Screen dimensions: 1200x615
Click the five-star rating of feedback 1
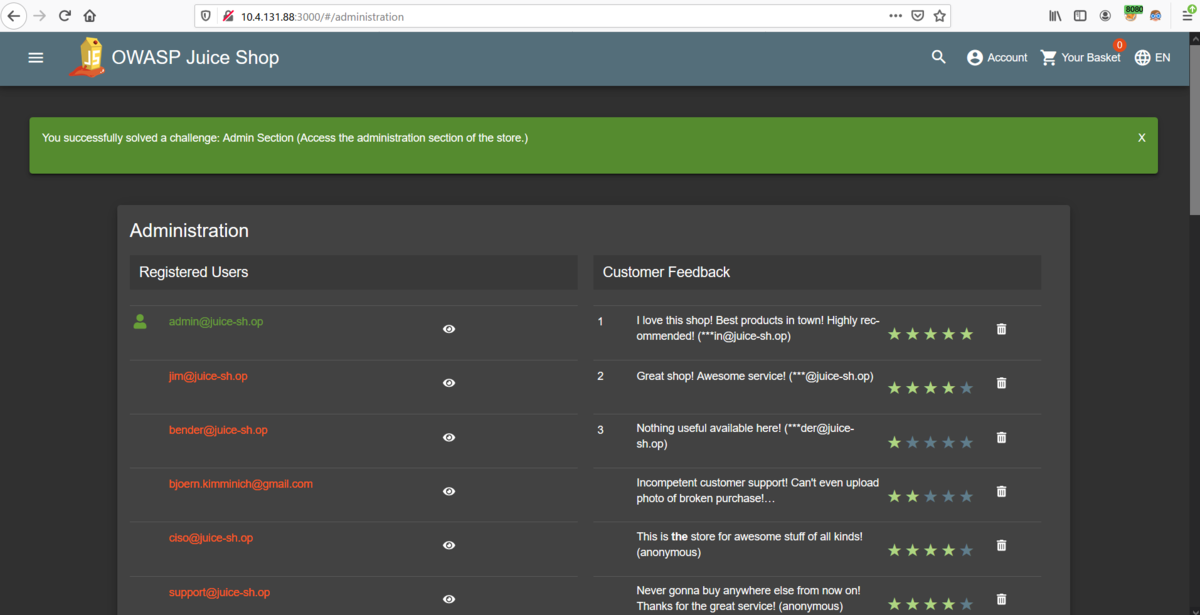tap(930, 334)
